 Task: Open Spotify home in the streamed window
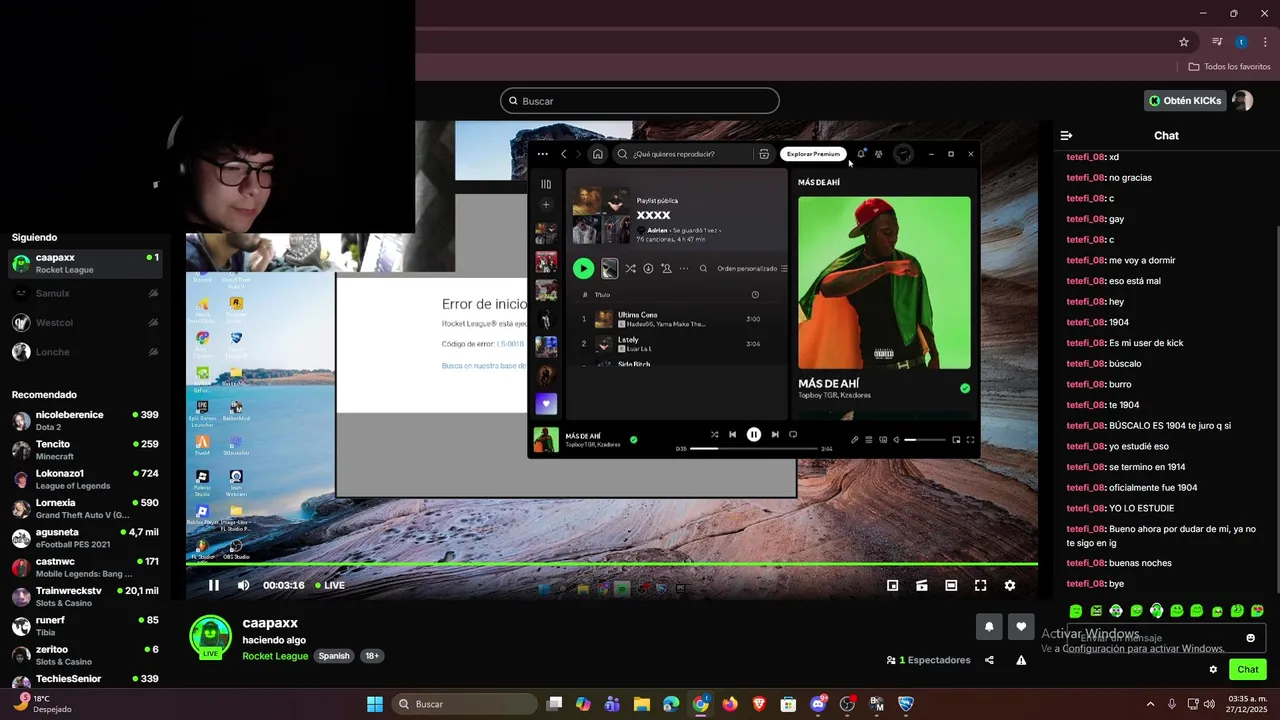click(597, 154)
